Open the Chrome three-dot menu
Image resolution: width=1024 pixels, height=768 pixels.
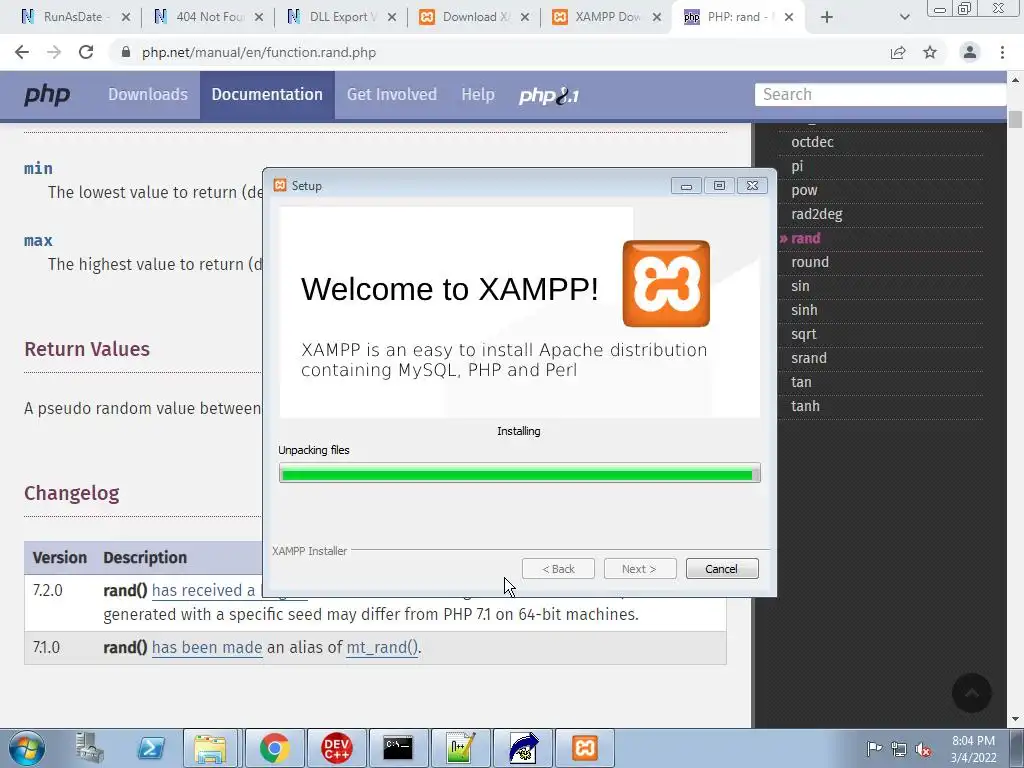pos(1002,52)
